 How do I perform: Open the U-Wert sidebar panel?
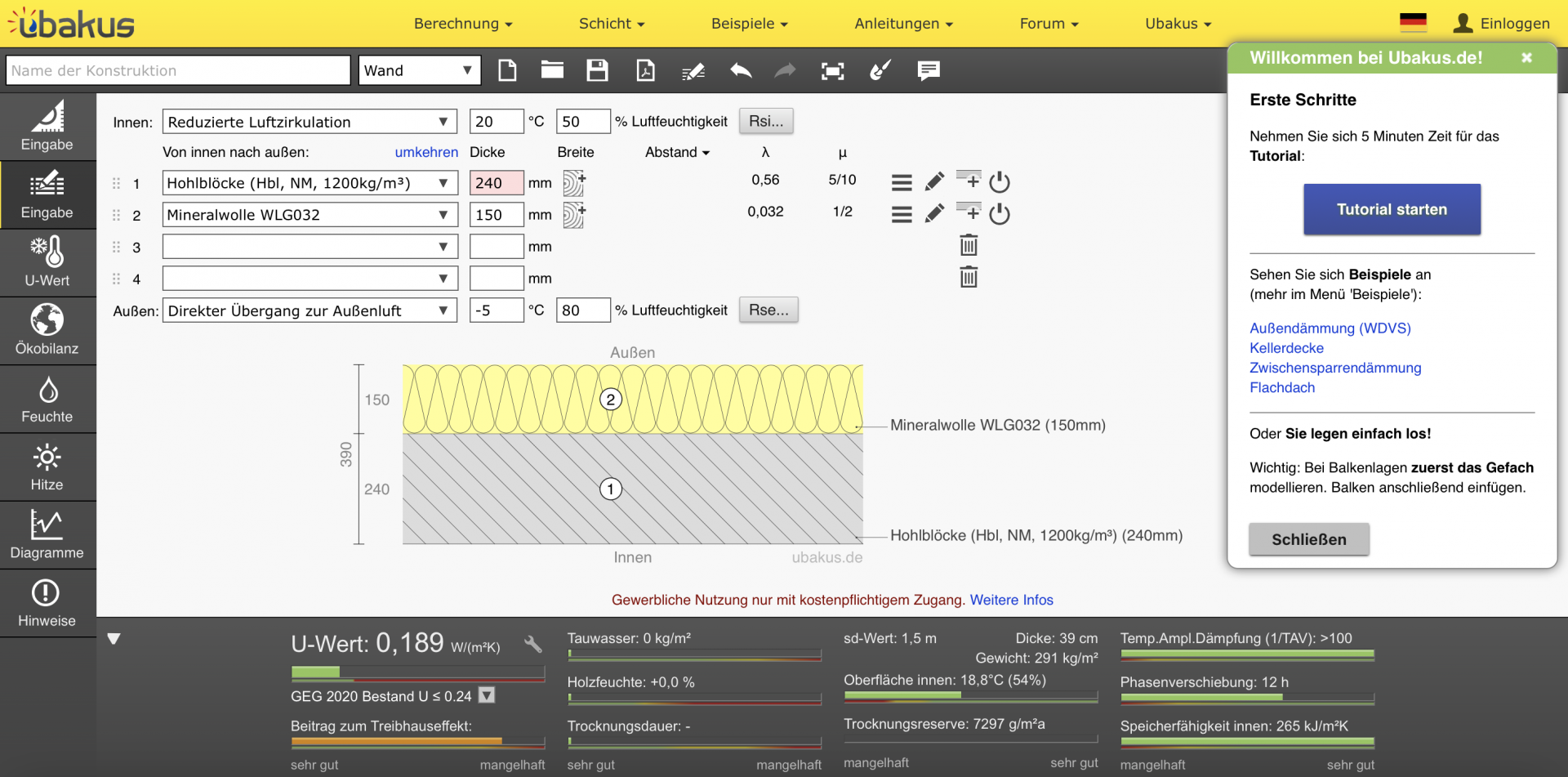click(x=47, y=262)
